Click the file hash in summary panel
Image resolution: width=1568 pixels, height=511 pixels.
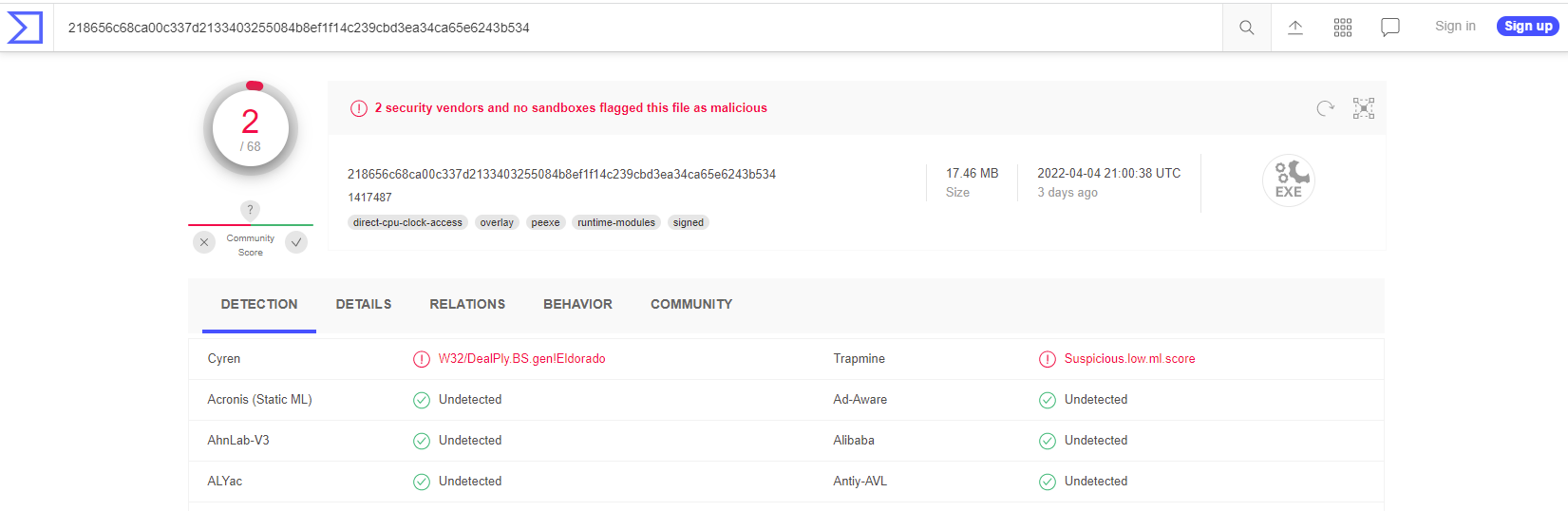(561, 175)
